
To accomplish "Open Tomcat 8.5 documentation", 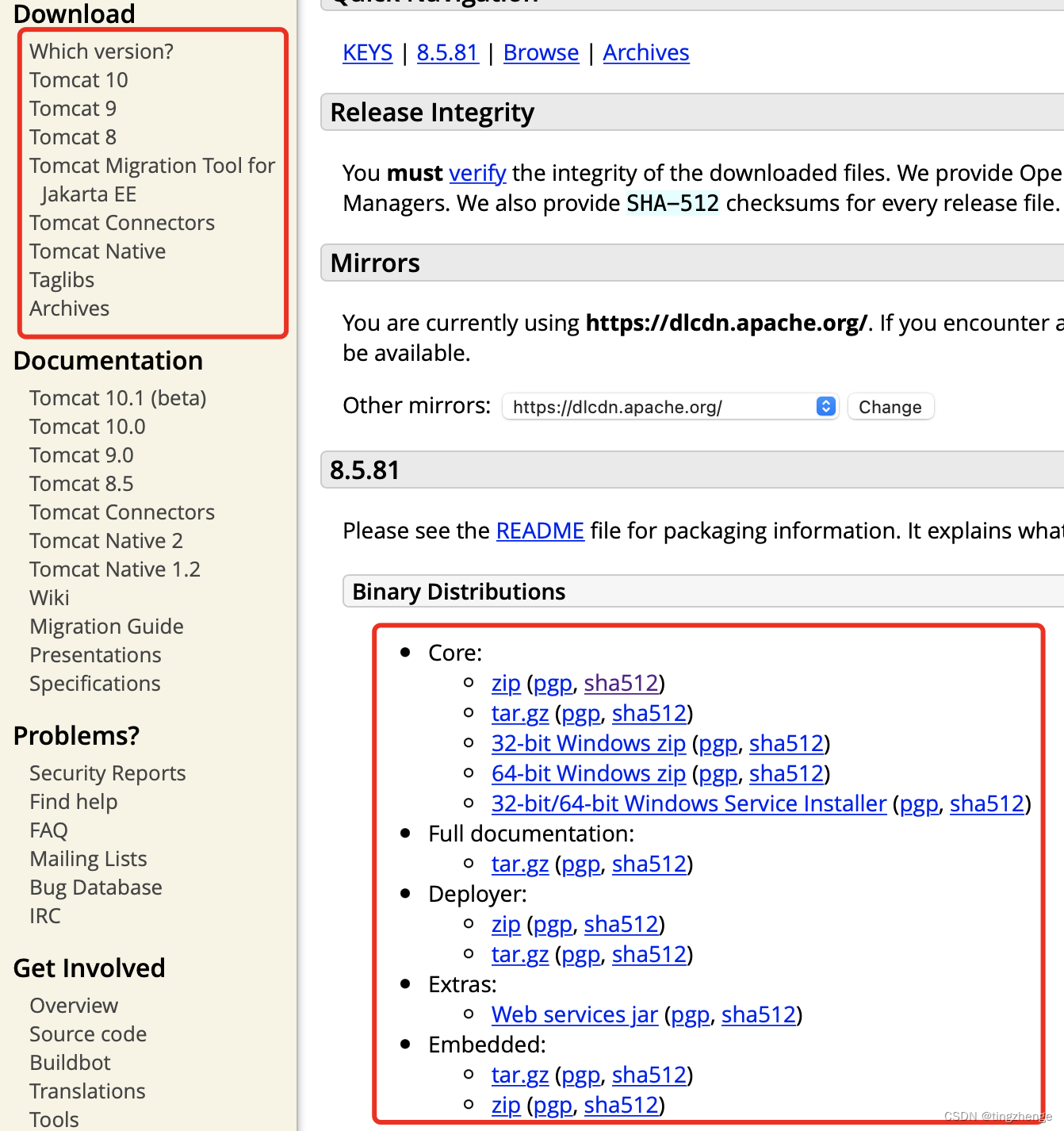I will [x=82, y=484].
